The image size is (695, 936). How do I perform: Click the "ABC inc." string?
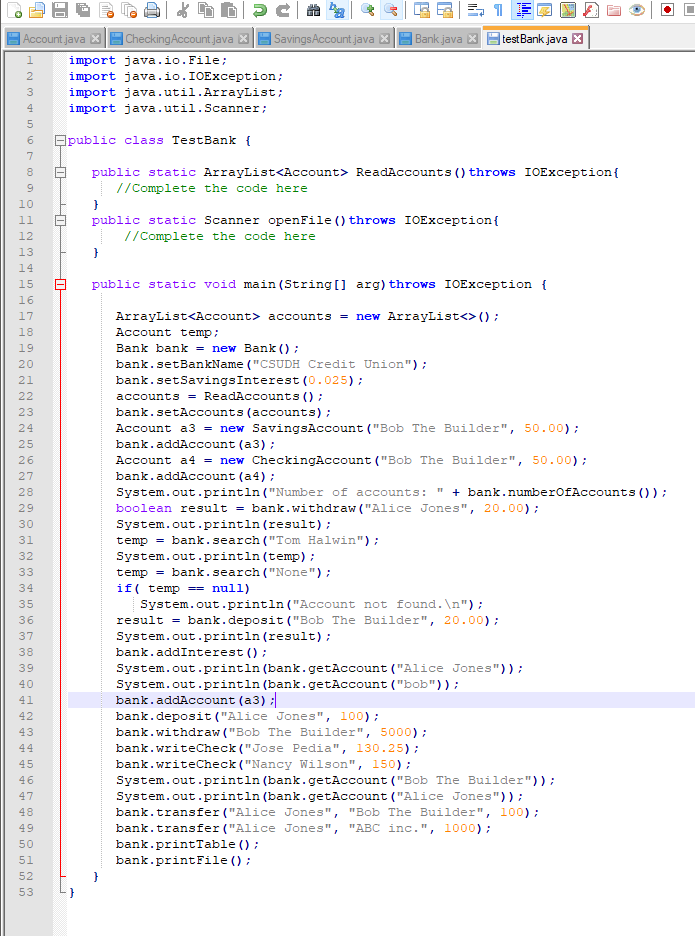pos(388,828)
